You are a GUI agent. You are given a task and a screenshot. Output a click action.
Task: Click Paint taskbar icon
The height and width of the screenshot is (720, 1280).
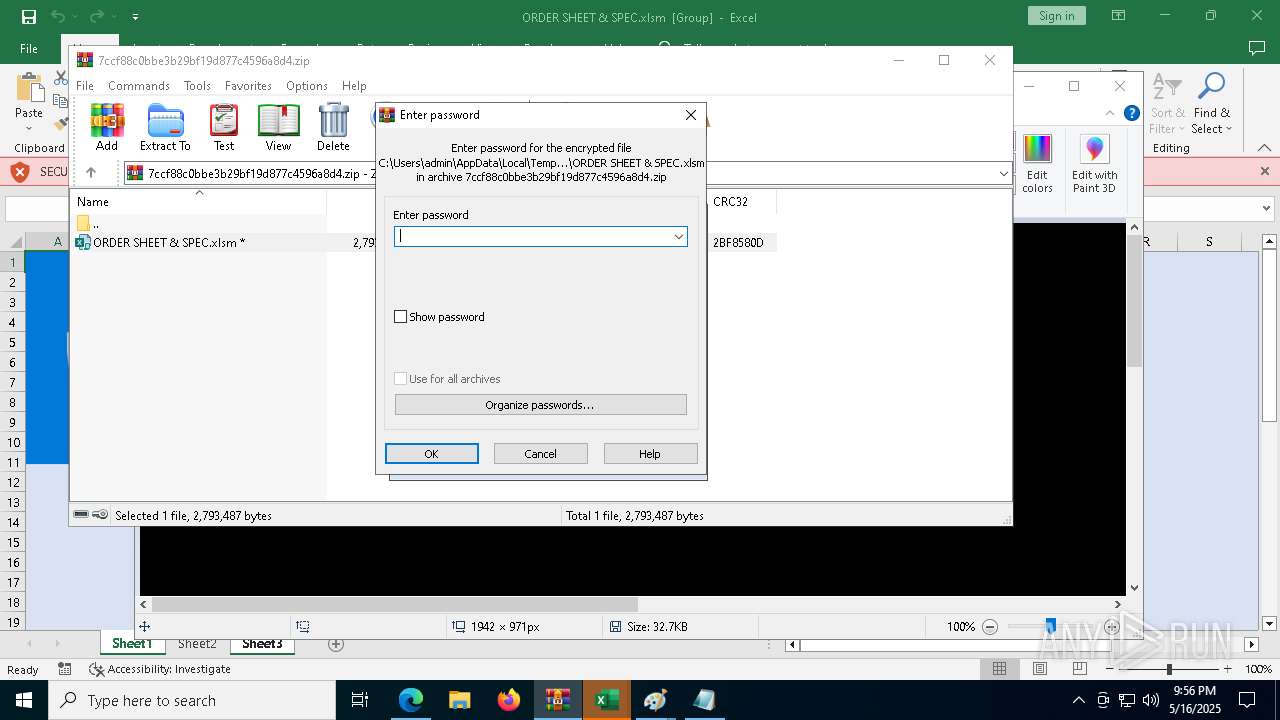(x=655, y=700)
